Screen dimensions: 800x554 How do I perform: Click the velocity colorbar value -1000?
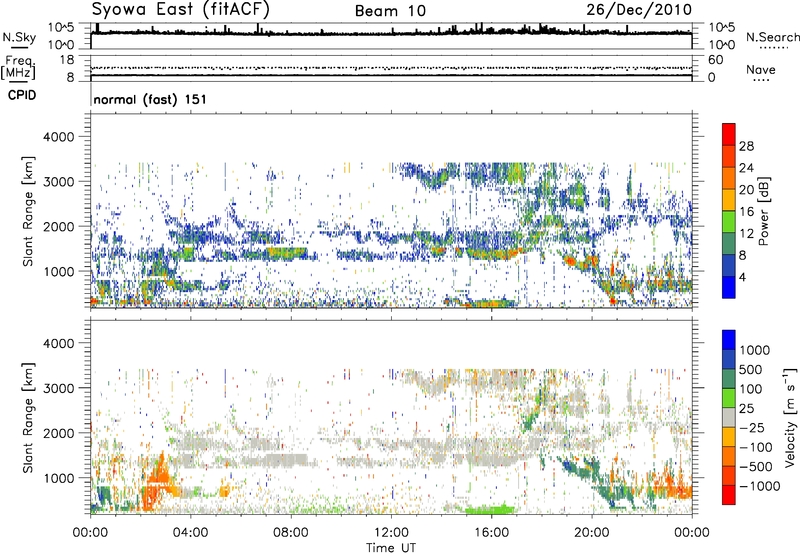pyautogui.click(x=760, y=486)
